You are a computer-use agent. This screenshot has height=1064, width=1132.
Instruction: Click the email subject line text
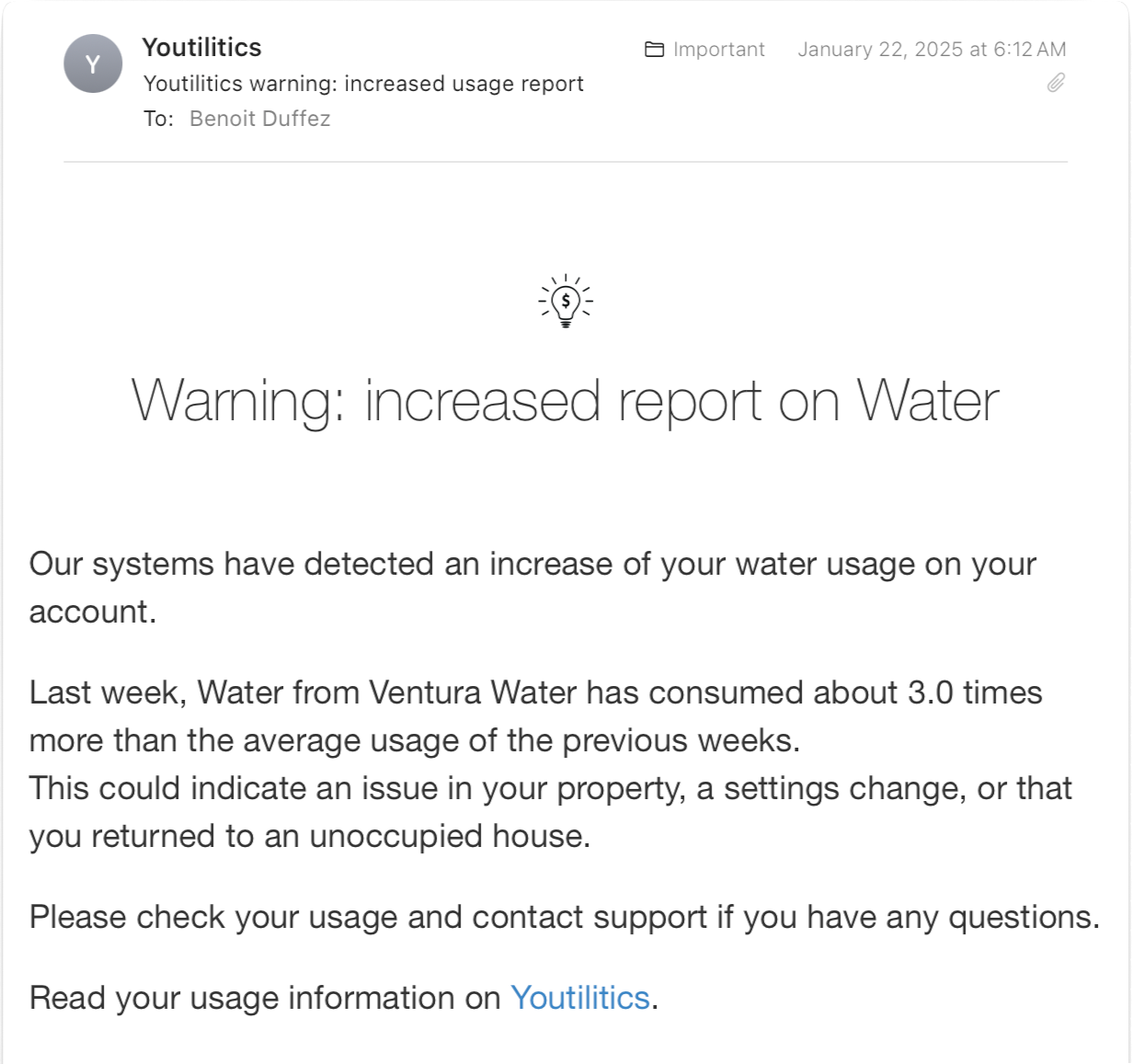pos(365,83)
